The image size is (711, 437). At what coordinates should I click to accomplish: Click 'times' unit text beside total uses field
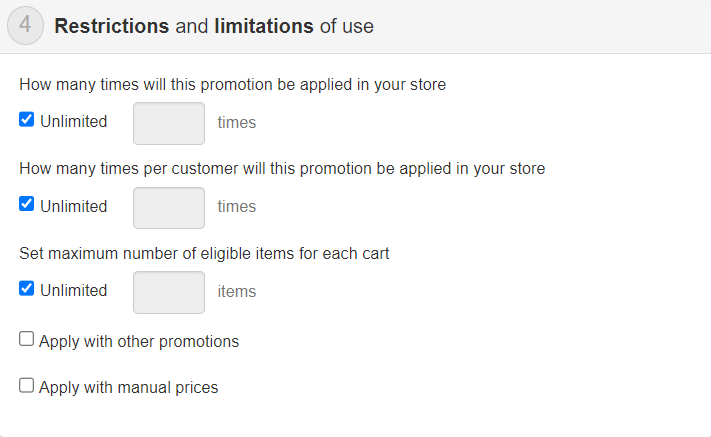[x=237, y=123]
